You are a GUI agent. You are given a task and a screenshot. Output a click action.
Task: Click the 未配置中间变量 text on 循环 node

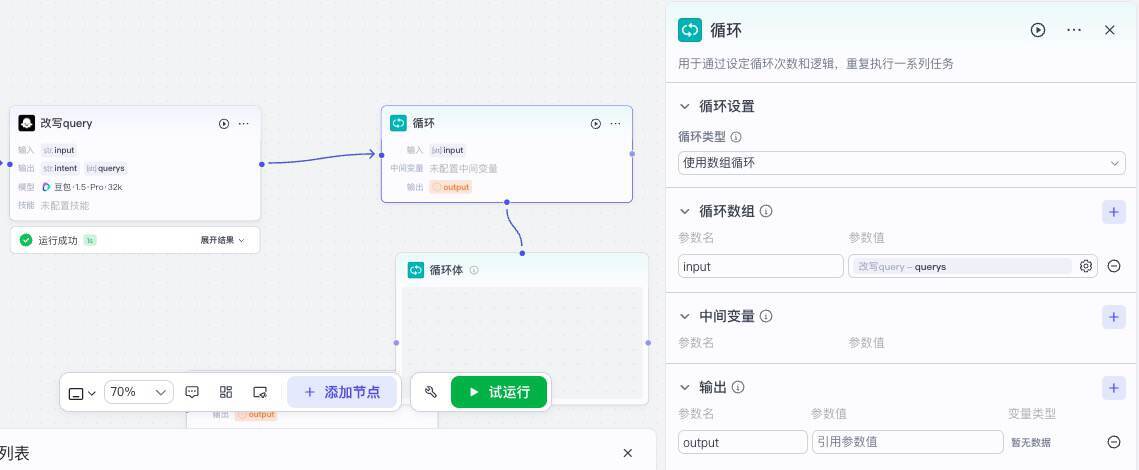point(463,169)
